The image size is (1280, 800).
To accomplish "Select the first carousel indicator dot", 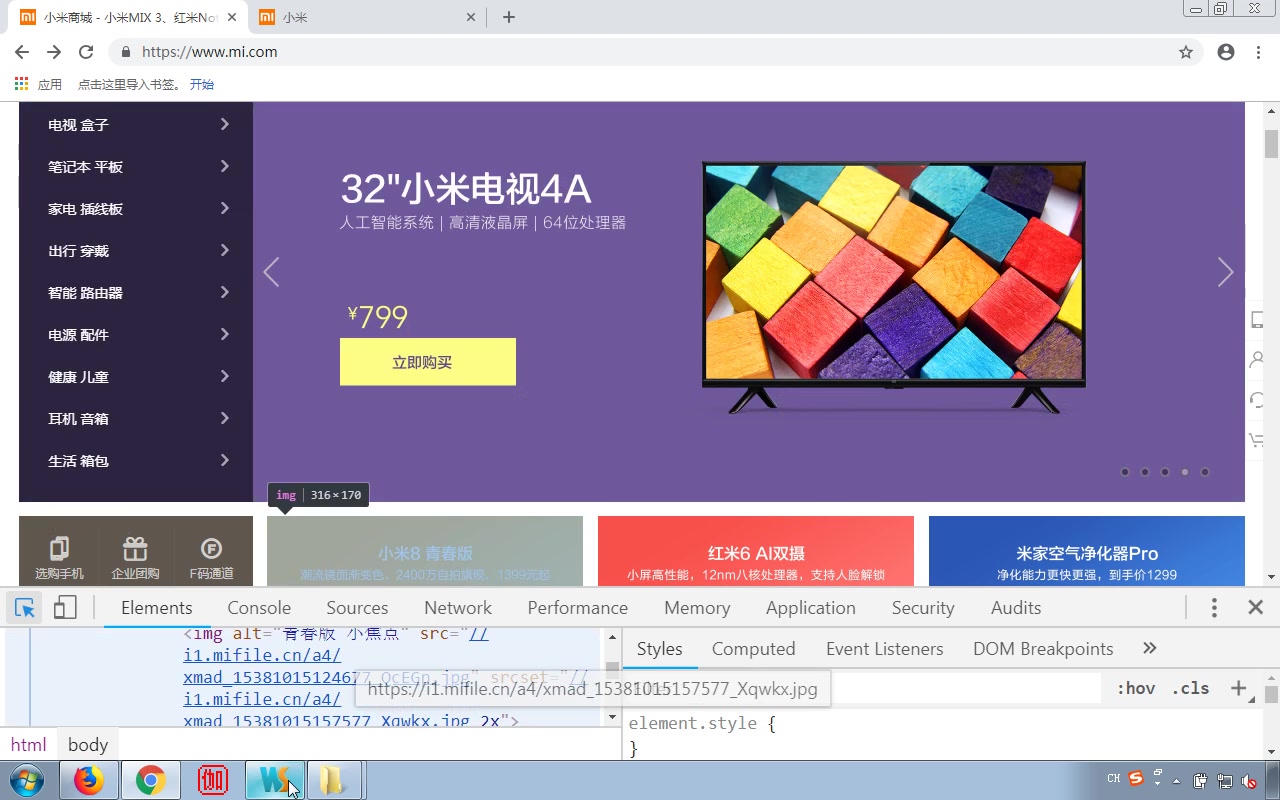I will (x=1125, y=472).
